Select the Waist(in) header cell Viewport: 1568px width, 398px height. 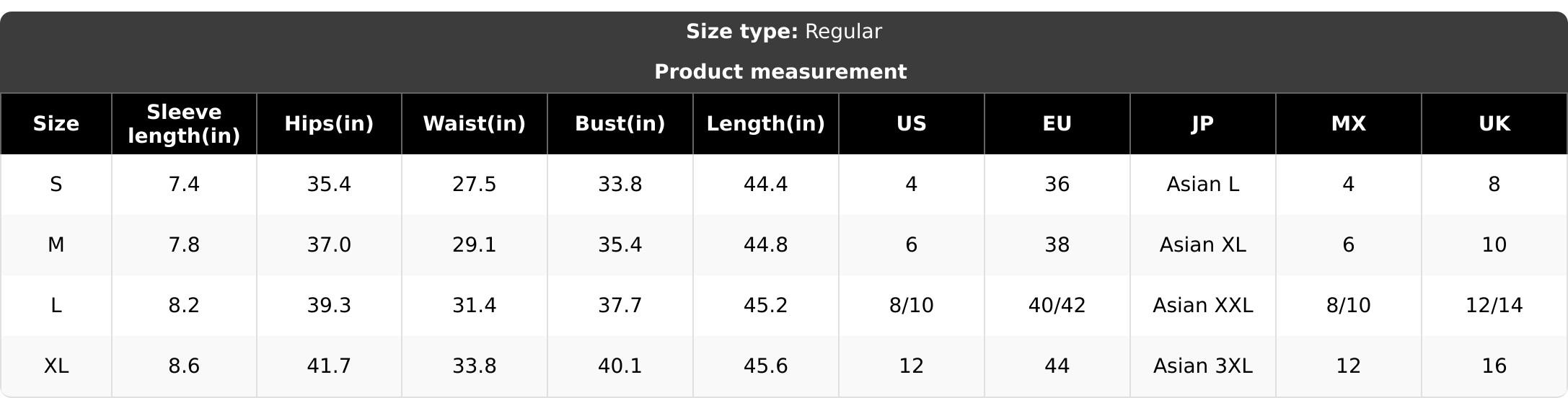(x=475, y=124)
